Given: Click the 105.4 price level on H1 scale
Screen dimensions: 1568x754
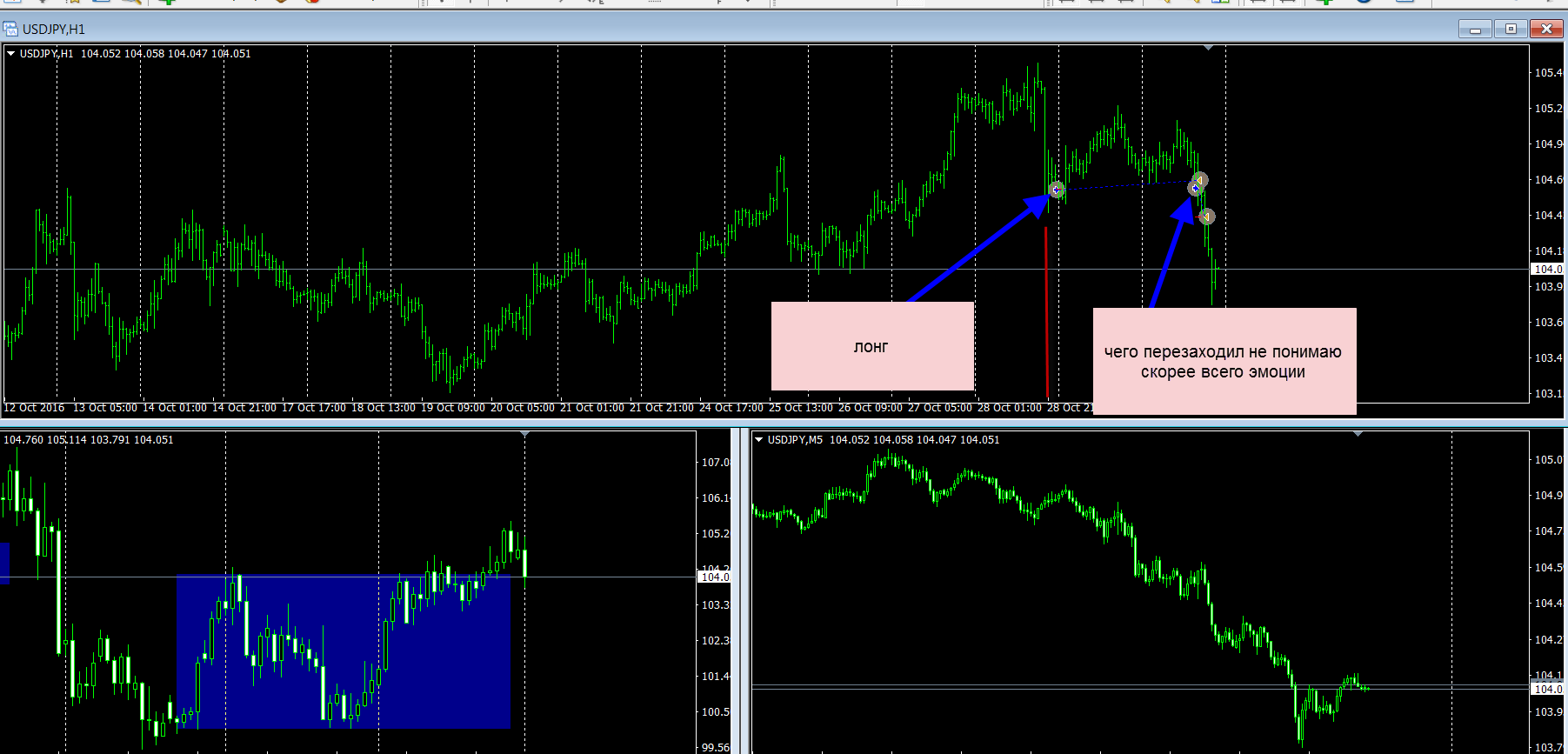Looking at the screenshot, I should click(1548, 72).
